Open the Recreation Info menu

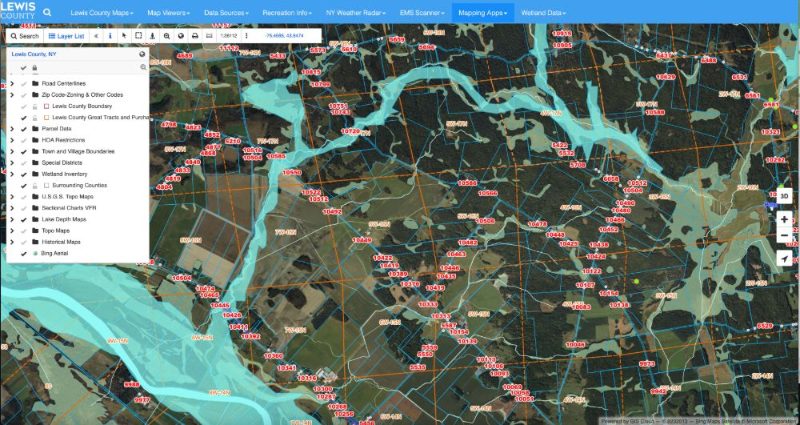point(287,13)
